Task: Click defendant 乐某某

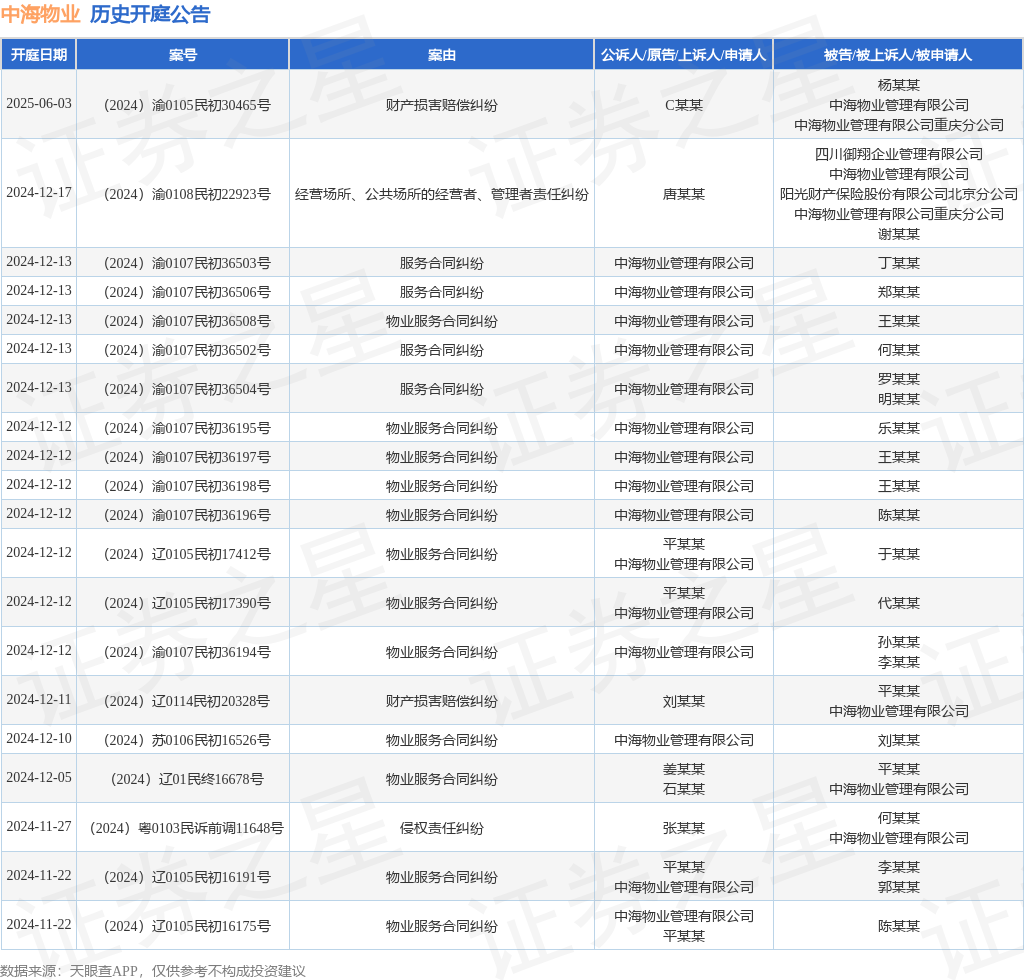Action: pos(899,428)
